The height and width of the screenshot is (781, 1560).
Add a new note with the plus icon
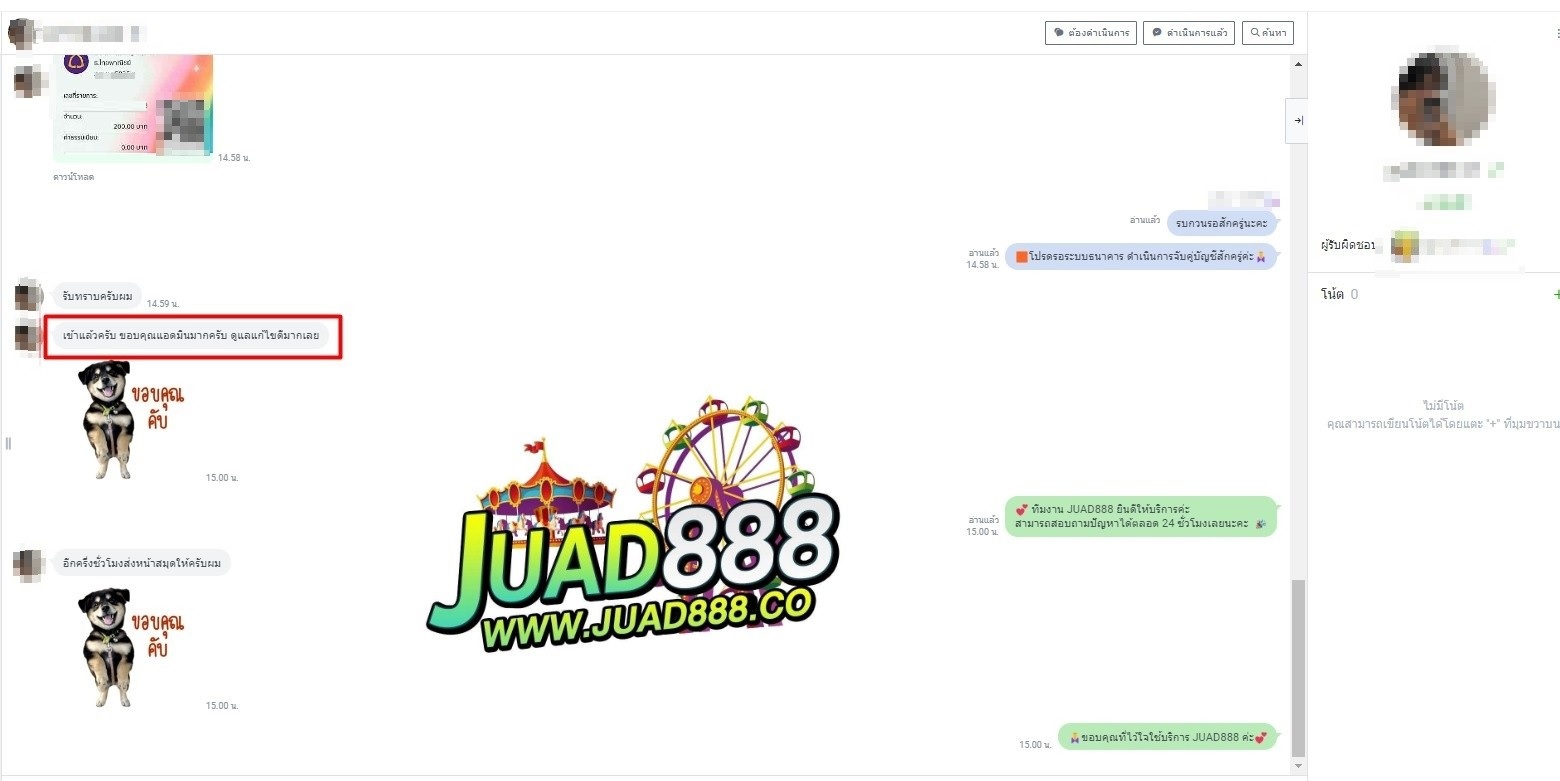point(1555,294)
